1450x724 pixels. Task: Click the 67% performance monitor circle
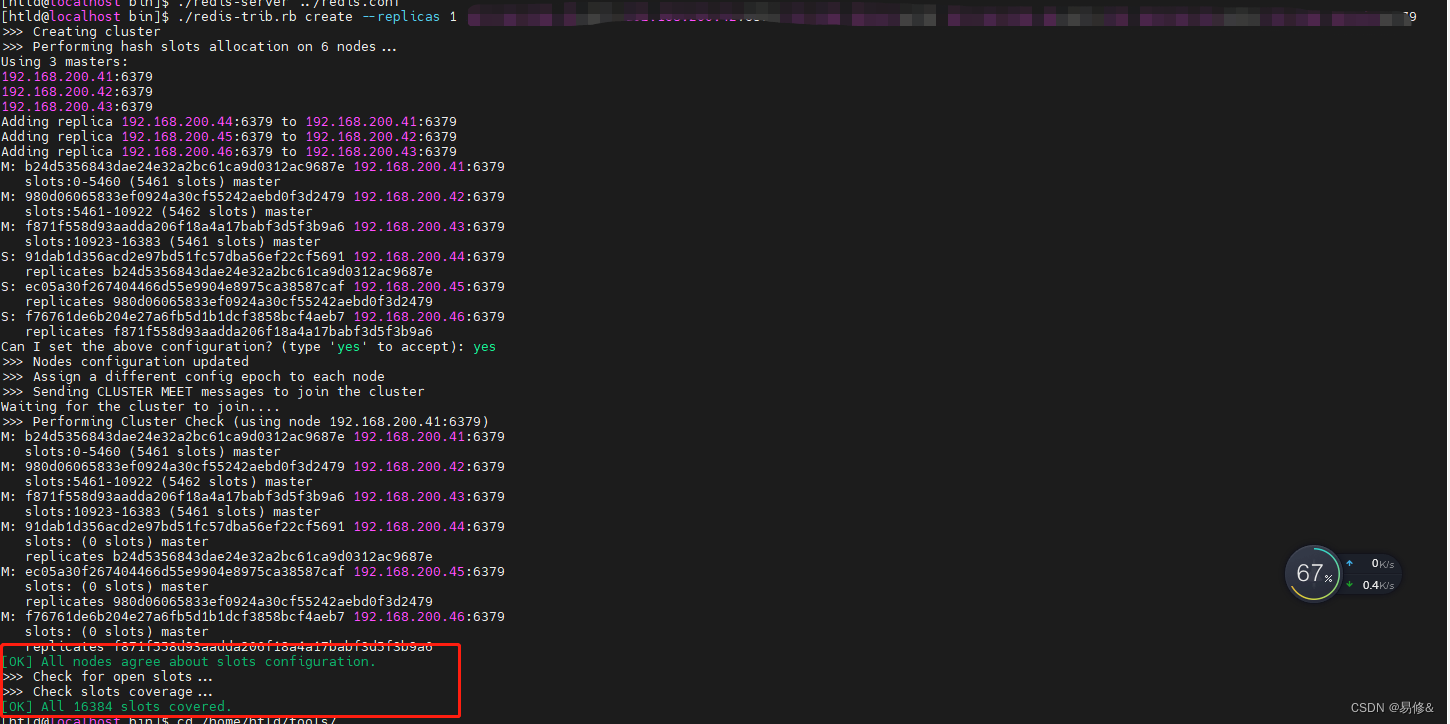[1312, 574]
